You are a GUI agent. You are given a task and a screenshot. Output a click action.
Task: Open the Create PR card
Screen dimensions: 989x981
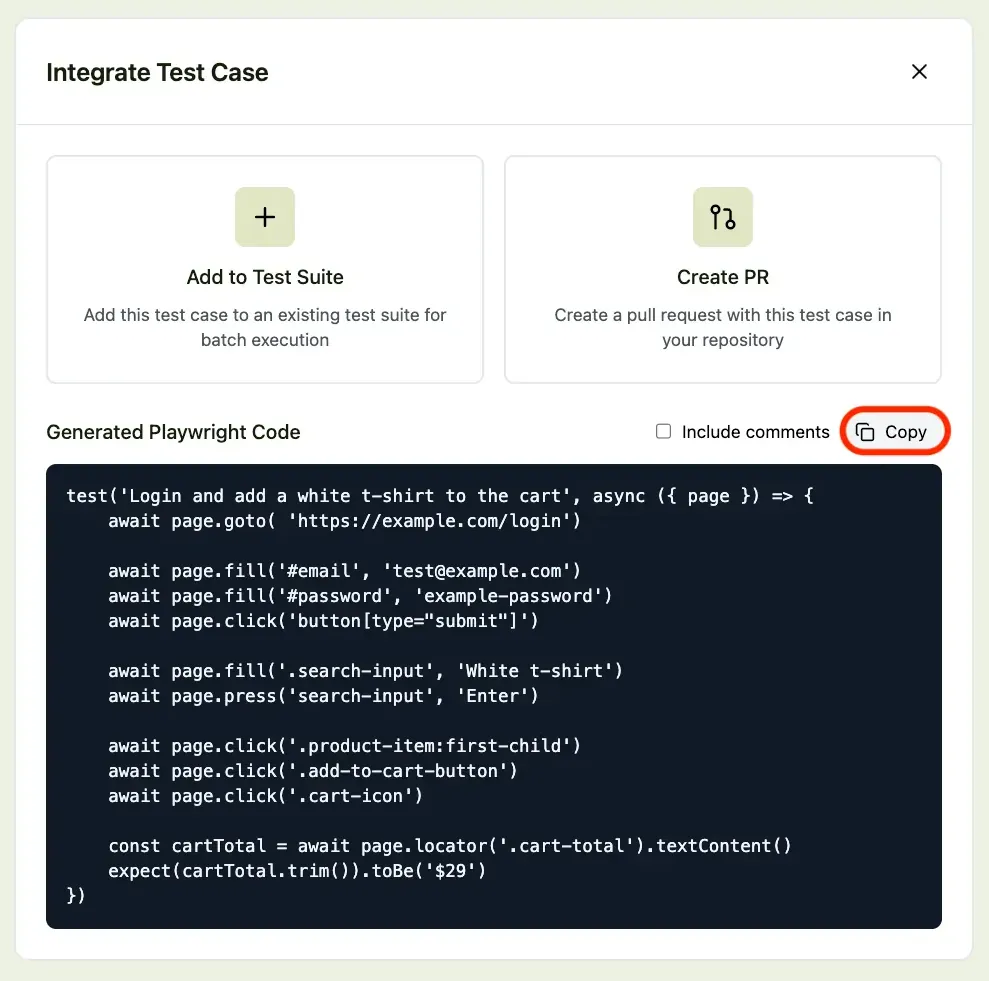click(x=723, y=268)
